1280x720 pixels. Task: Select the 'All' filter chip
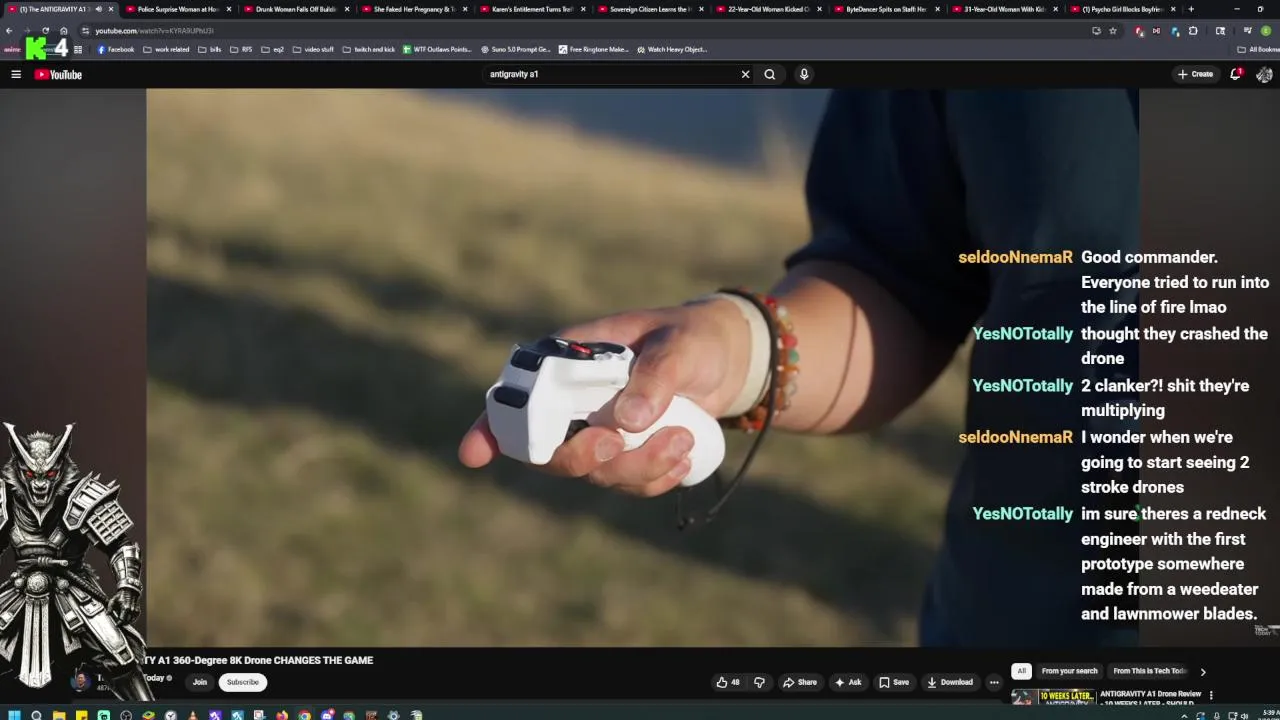1021,671
